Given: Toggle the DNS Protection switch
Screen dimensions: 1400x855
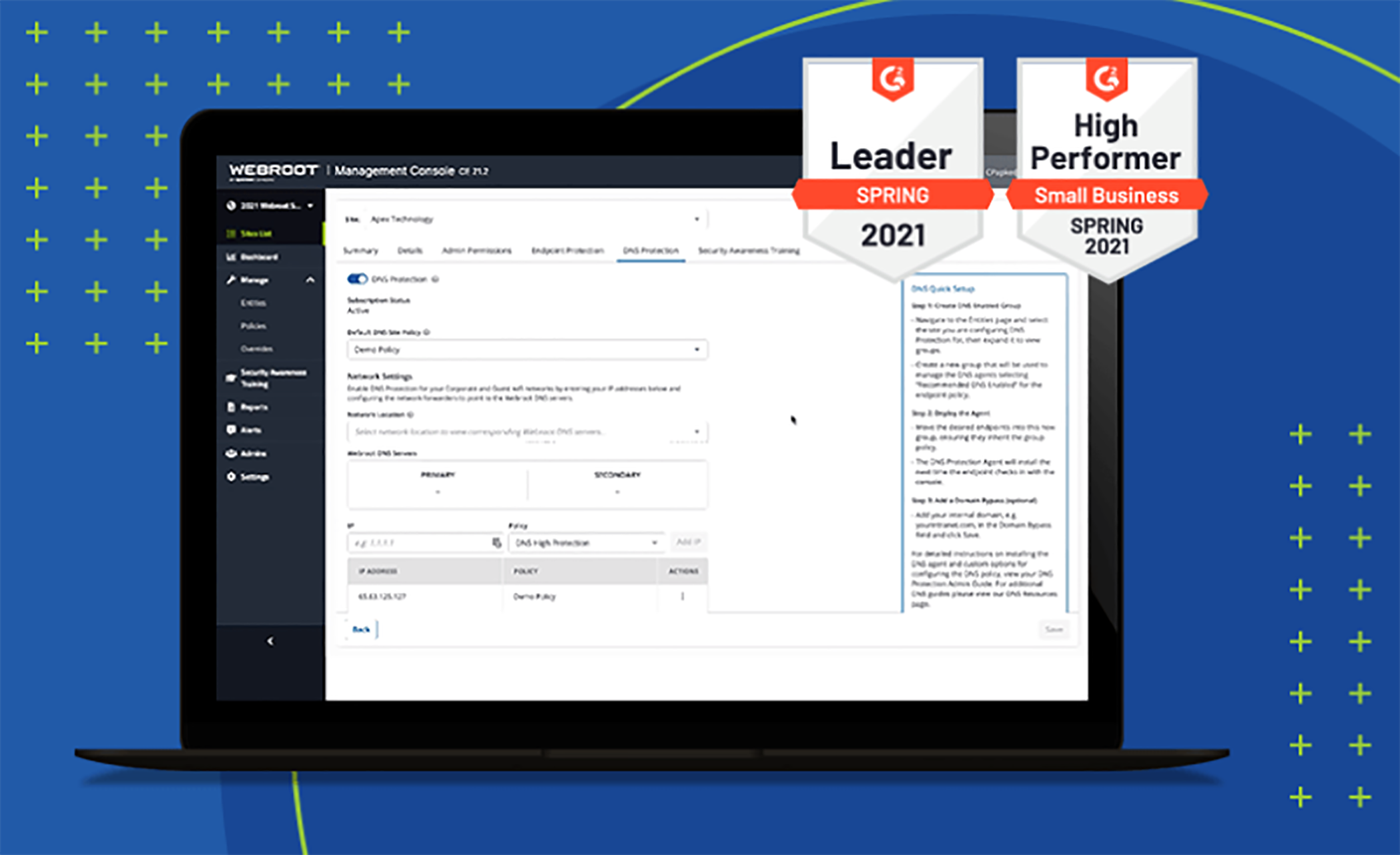Looking at the screenshot, I should (x=358, y=279).
